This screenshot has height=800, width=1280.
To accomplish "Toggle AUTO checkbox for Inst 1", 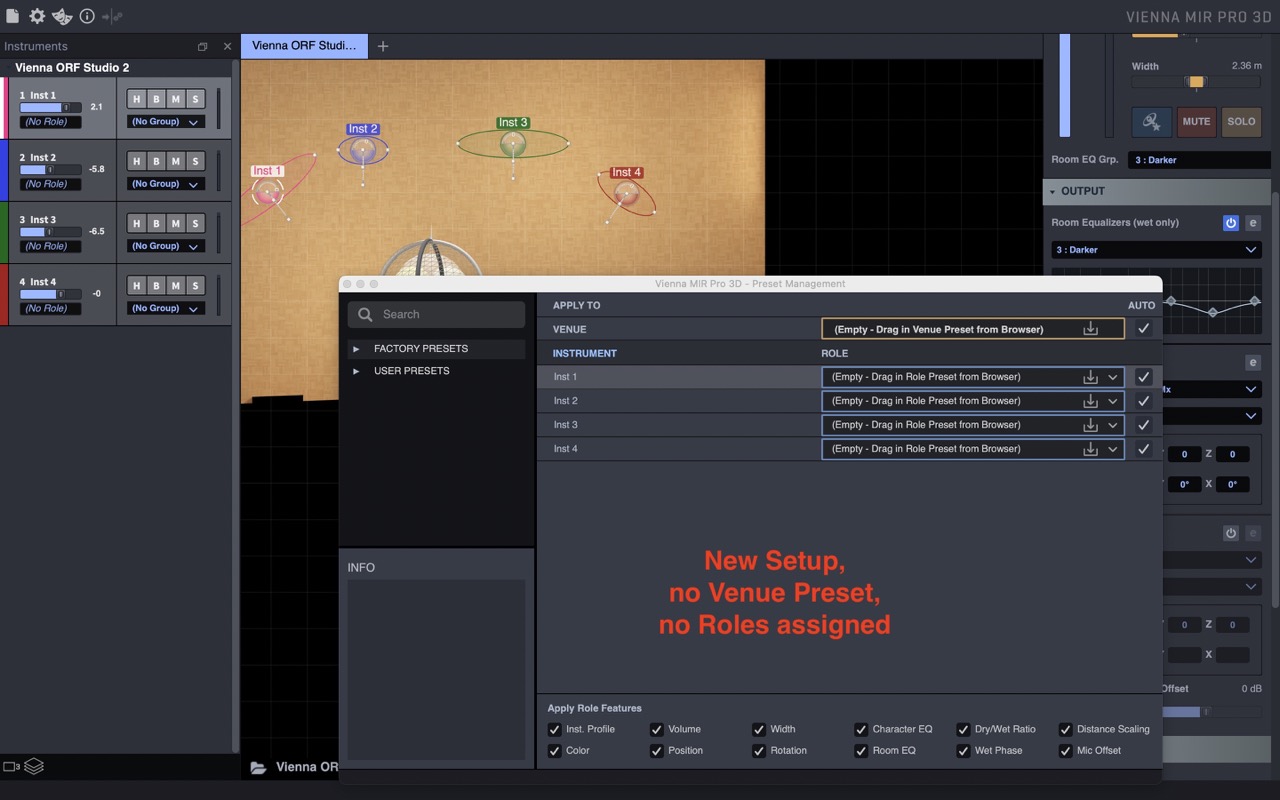I will 1144,377.
